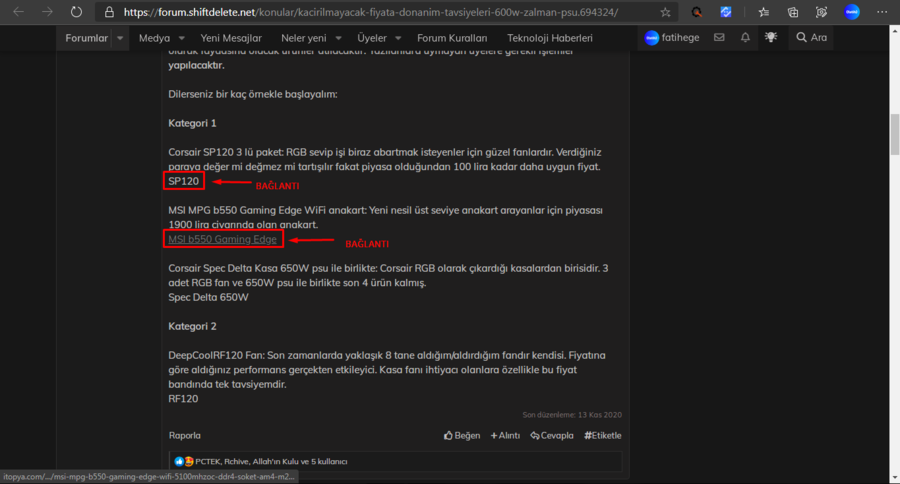Reply to the post with Cevapla
Screen dimensions: 900x484
(x=552, y=436)
